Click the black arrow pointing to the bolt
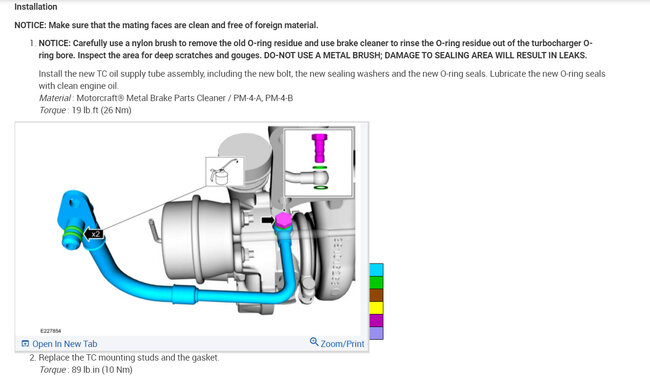This screenshot has height=381, width=650. 268,220
